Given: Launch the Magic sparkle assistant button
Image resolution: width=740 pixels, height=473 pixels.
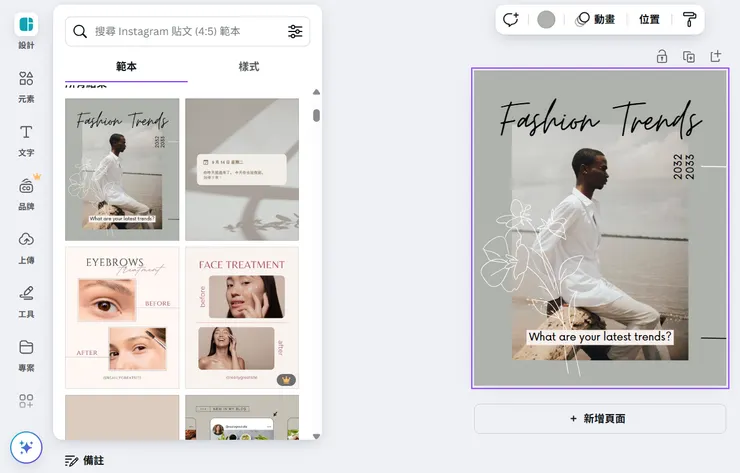Looking at the screenshot, I should pyautogui.click(x=26, y=447).
